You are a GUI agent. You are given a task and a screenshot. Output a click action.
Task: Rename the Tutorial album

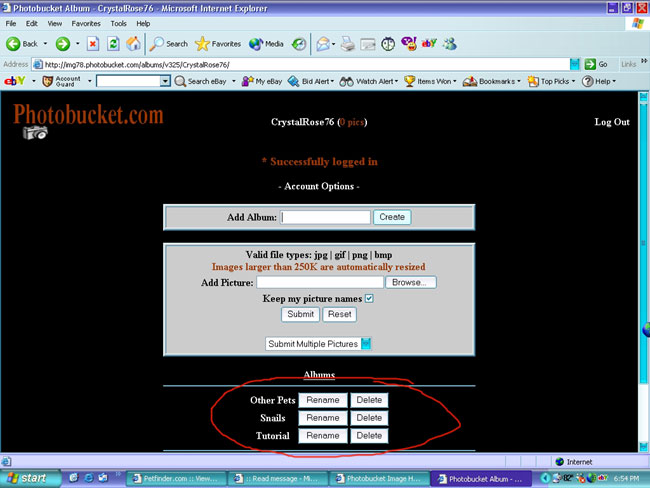(323, 436)
